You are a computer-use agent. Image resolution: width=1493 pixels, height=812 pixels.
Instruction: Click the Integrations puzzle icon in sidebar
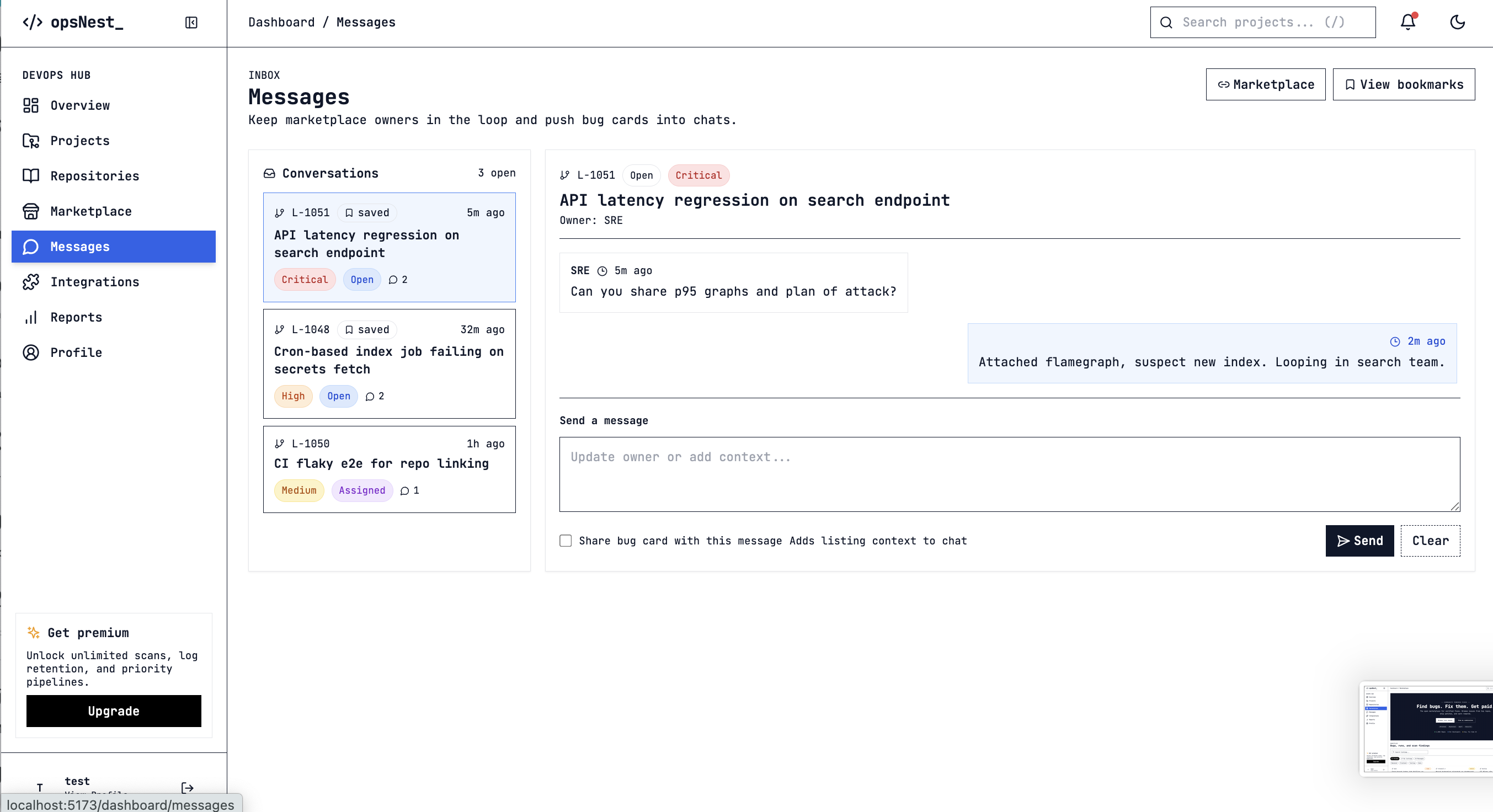point(31,282)
